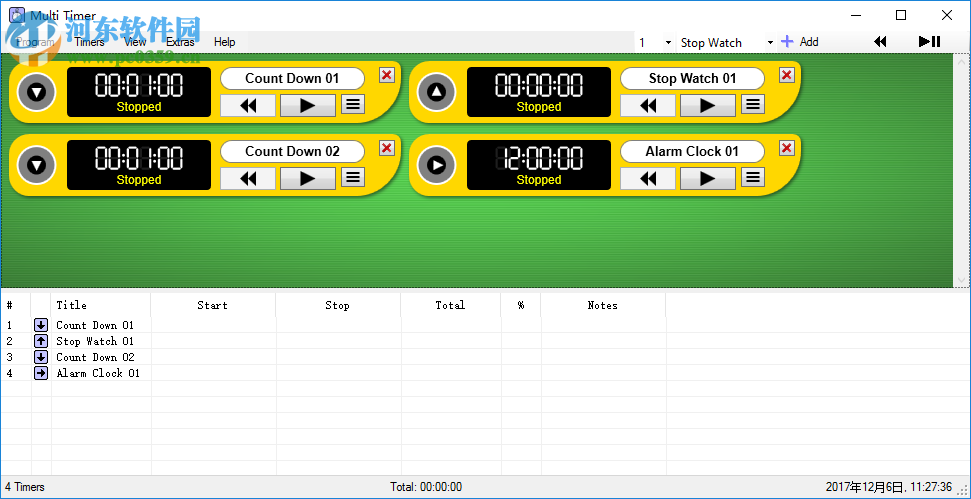Open the options menu icon of Count Down 02
This screenshot has height=499, width=971.
tap(353, 177)
